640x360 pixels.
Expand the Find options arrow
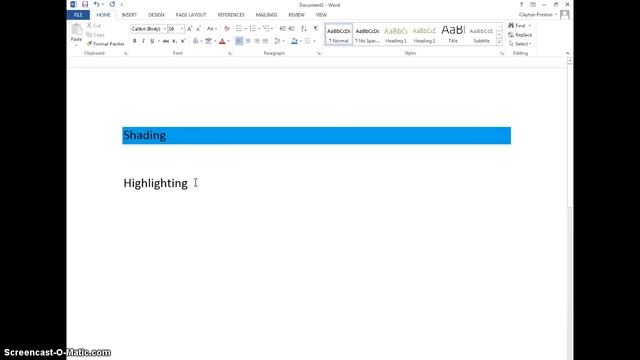tap(530, 26)
